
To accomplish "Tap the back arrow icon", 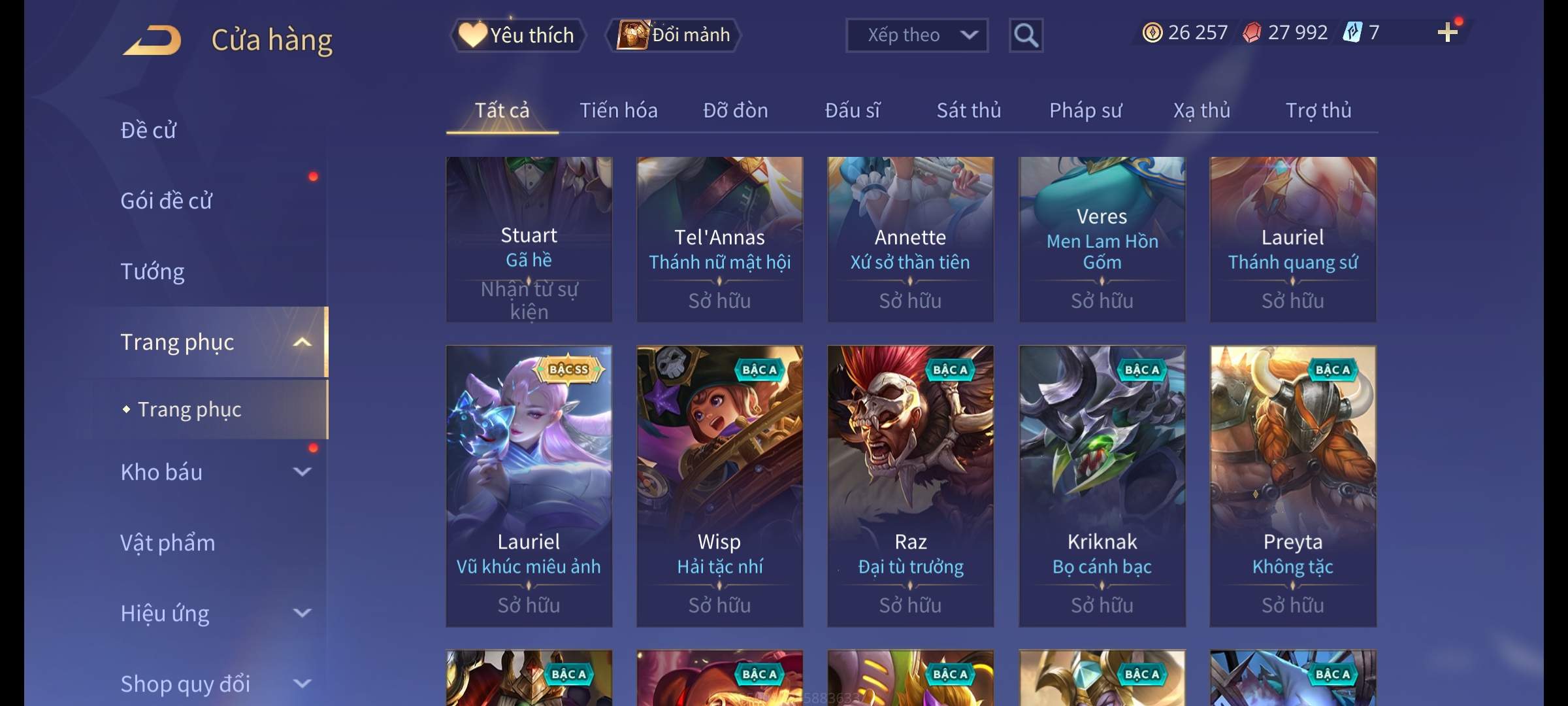I will pos(152,40).
